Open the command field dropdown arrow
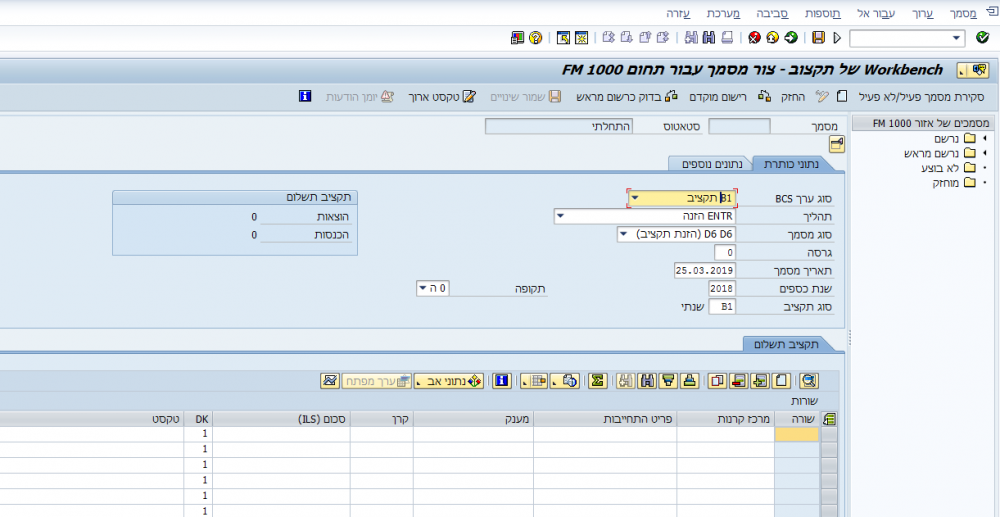Viewport: 1000px width, 517px height. point(956,38)
